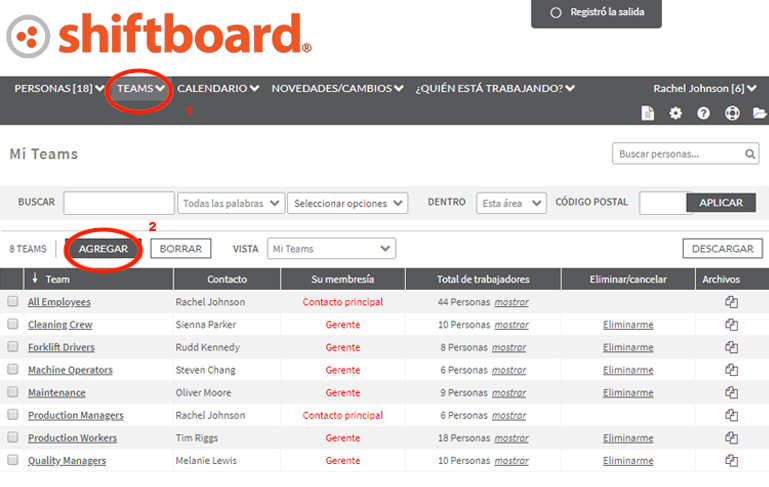The width and height of the screenshot is (769, 487).
Task: Open the Quality Managers team link
Action: (67, 461)
